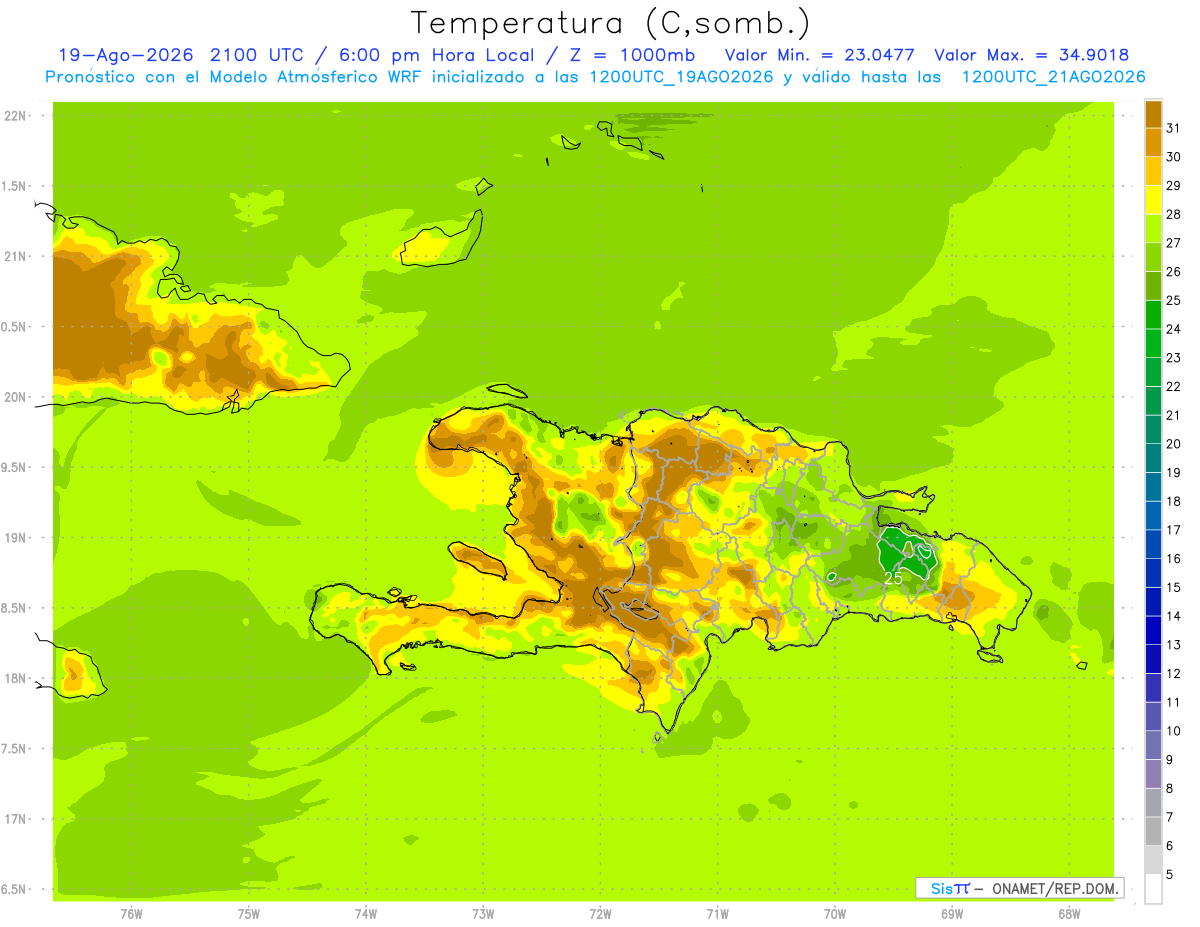Click the "1.5N" latitude label
Screen dimensions: 1200x927
[15, 186]
